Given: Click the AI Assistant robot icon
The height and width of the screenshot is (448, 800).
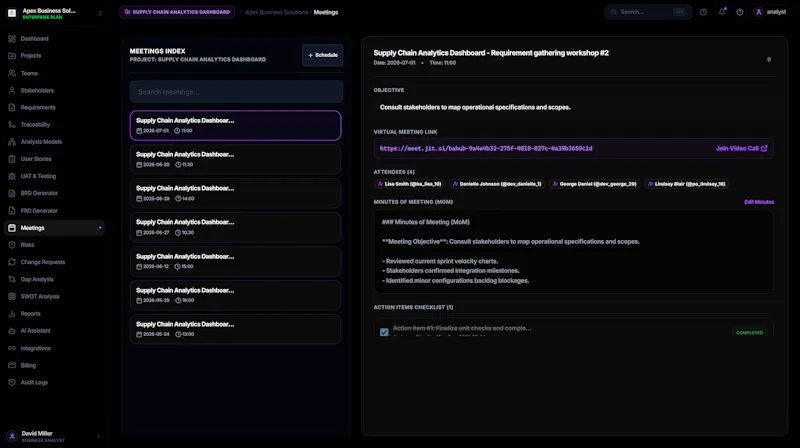Looking at the screenshot, I should (12, 331).
